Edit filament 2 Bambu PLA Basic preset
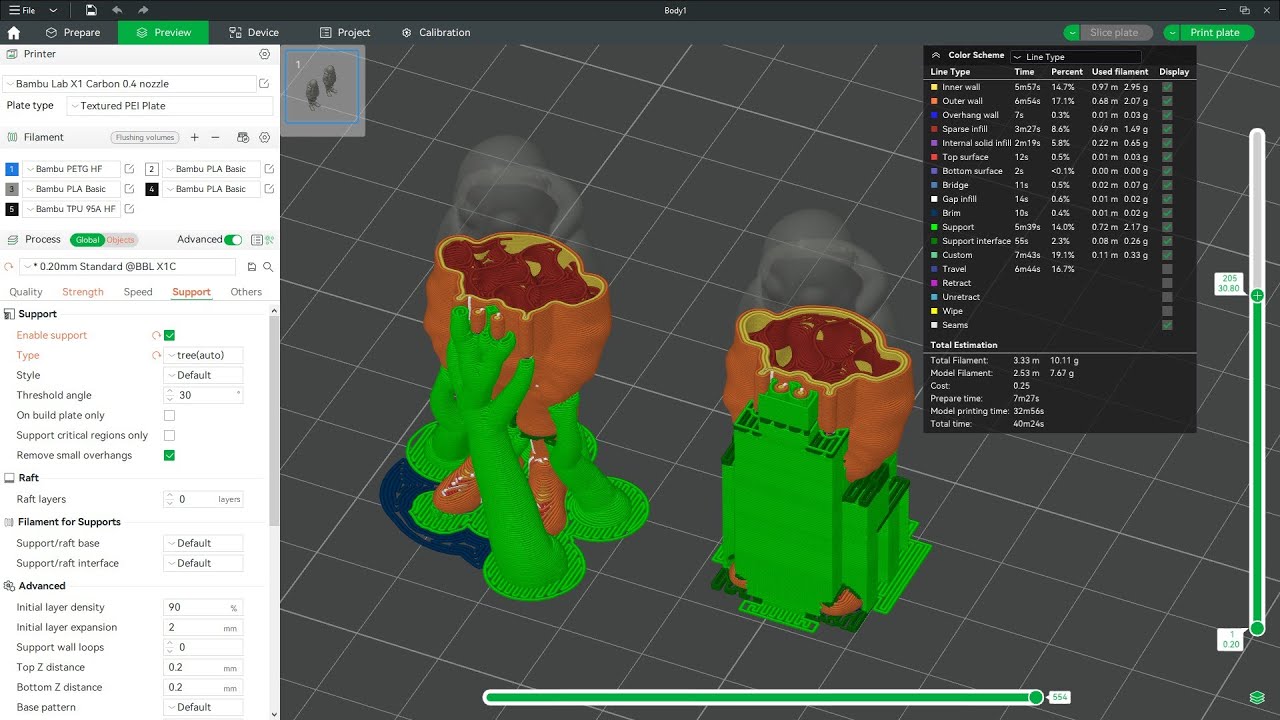Image resolution: width=1280 pixels, height=720 pixels. click(x=268, y=169)
